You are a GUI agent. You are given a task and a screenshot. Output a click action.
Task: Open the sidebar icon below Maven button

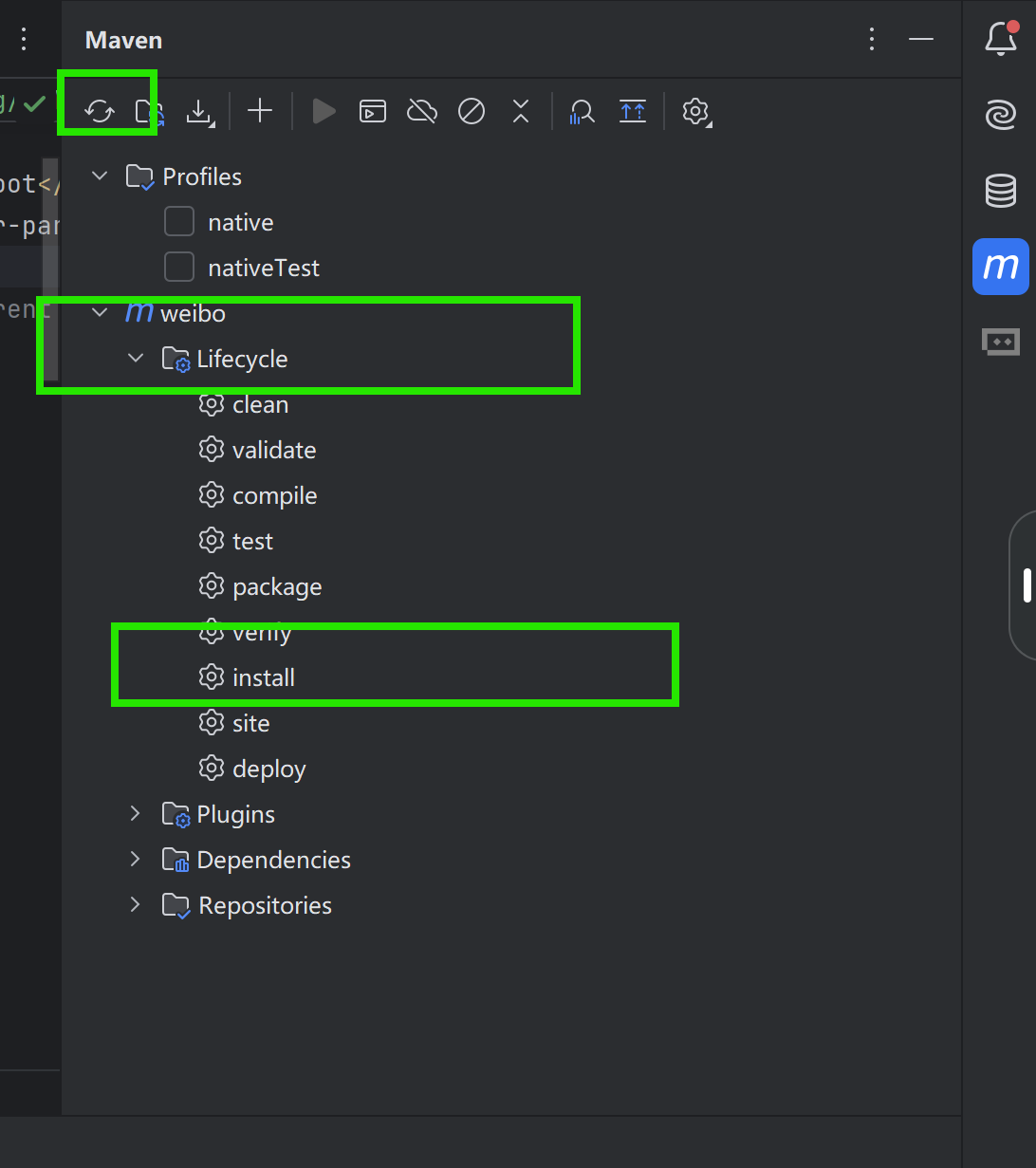pyautogui.click(x=1001, y=342)
